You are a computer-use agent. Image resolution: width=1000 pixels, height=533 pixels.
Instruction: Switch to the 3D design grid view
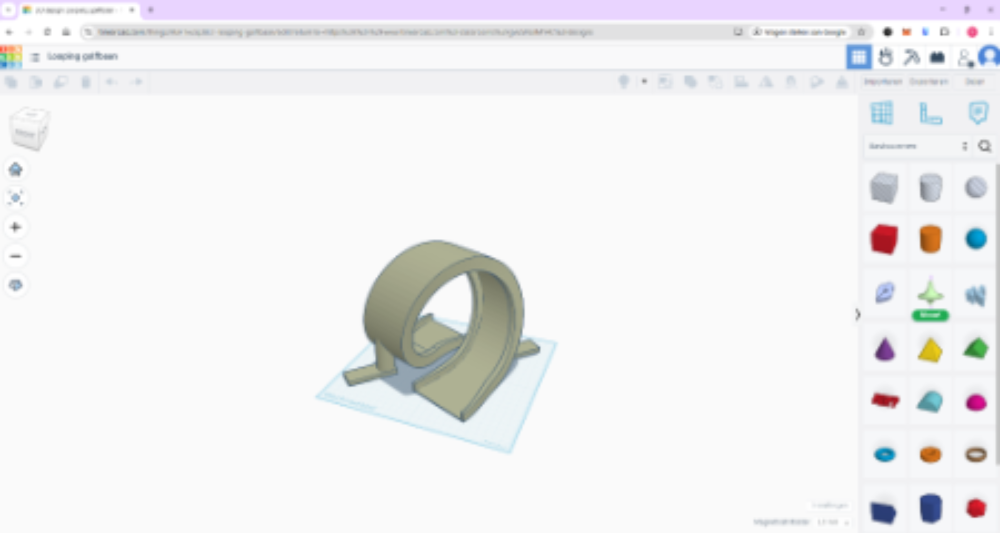859,57
